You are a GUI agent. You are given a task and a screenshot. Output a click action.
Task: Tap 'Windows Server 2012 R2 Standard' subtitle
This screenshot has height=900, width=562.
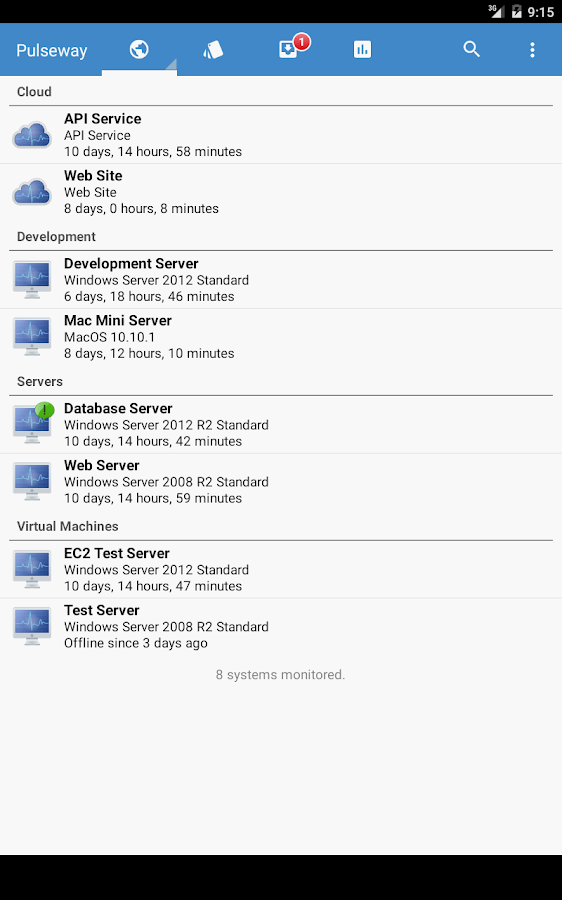tap(166, 425)
